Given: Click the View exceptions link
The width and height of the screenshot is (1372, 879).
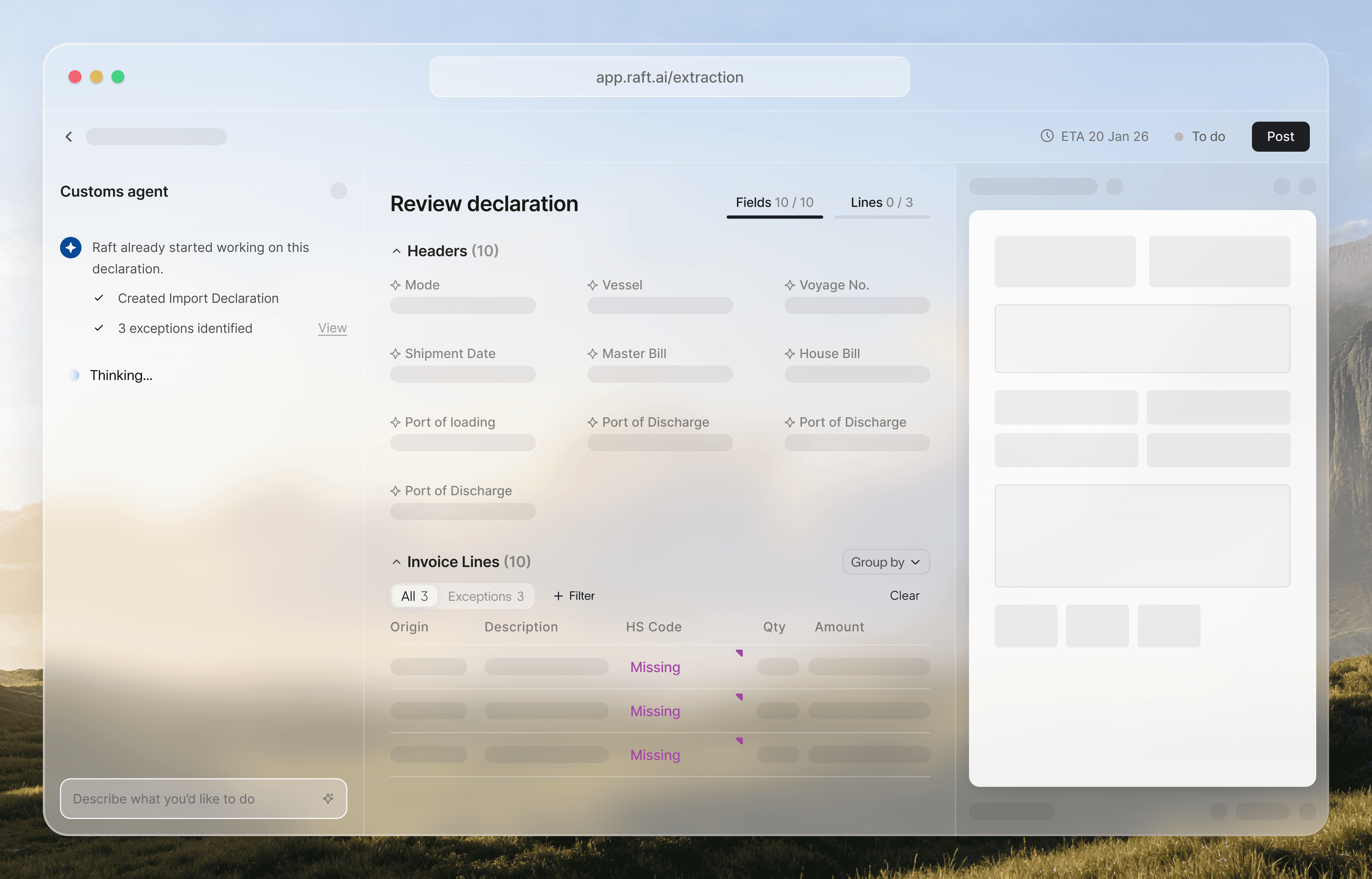Looking at the screenshot, I should pos(332,328).
